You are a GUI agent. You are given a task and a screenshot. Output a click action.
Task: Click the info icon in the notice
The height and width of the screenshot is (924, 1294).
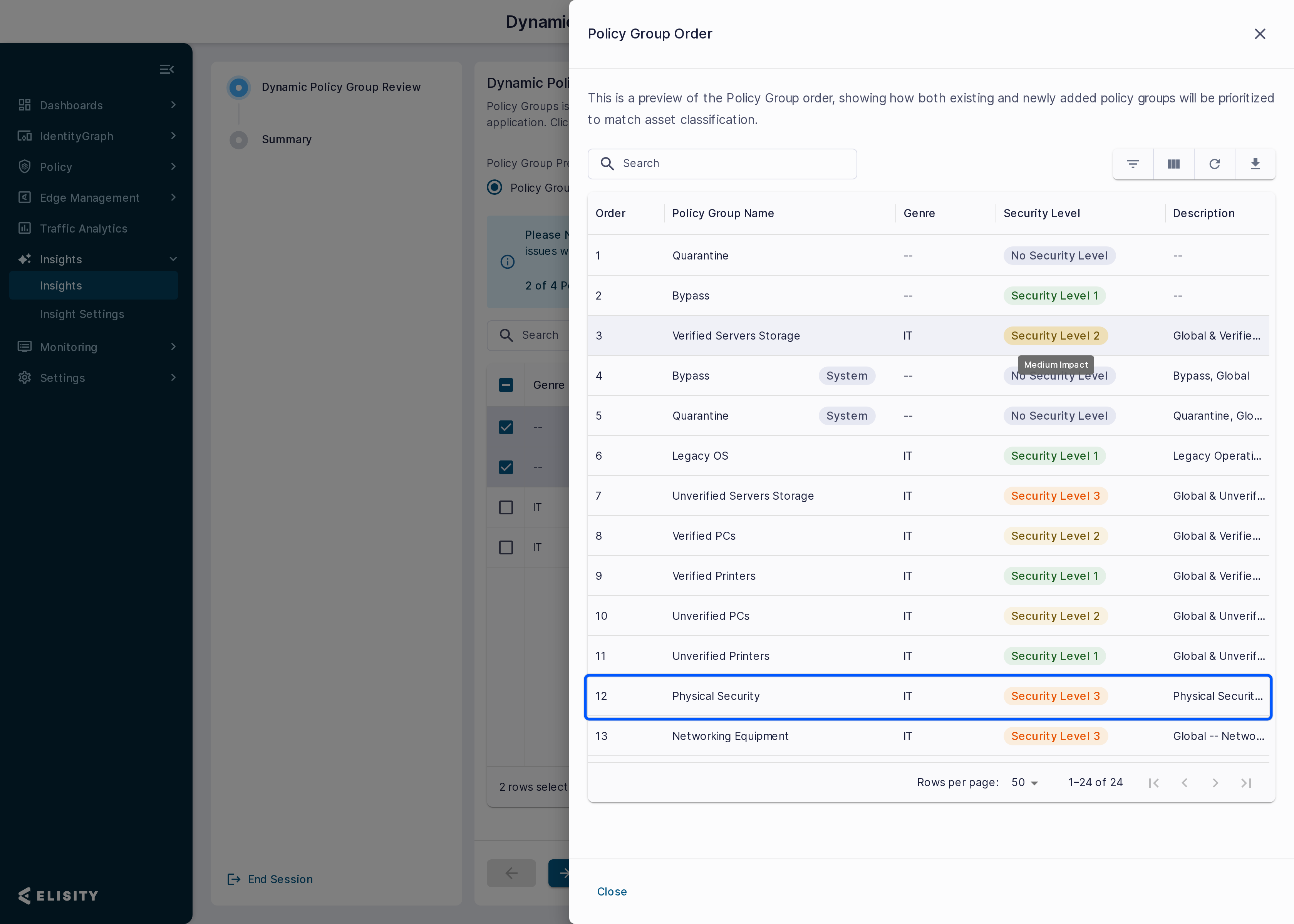point(507,262)
